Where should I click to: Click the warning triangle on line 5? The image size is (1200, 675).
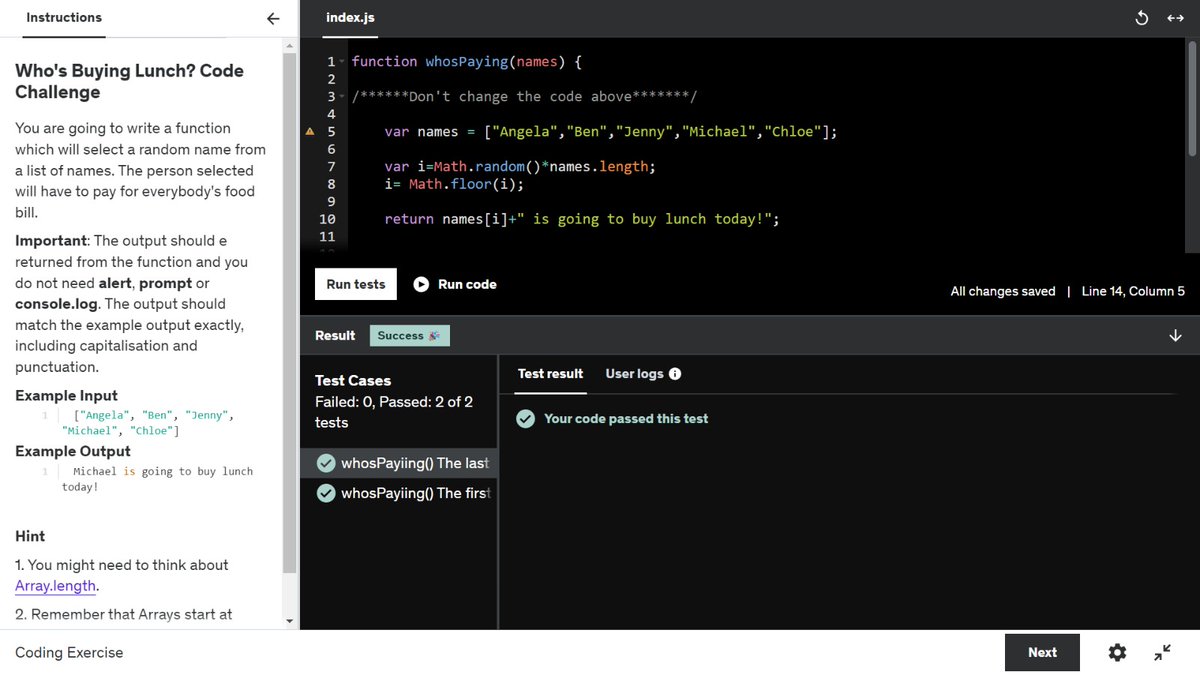tap(309, 131)
